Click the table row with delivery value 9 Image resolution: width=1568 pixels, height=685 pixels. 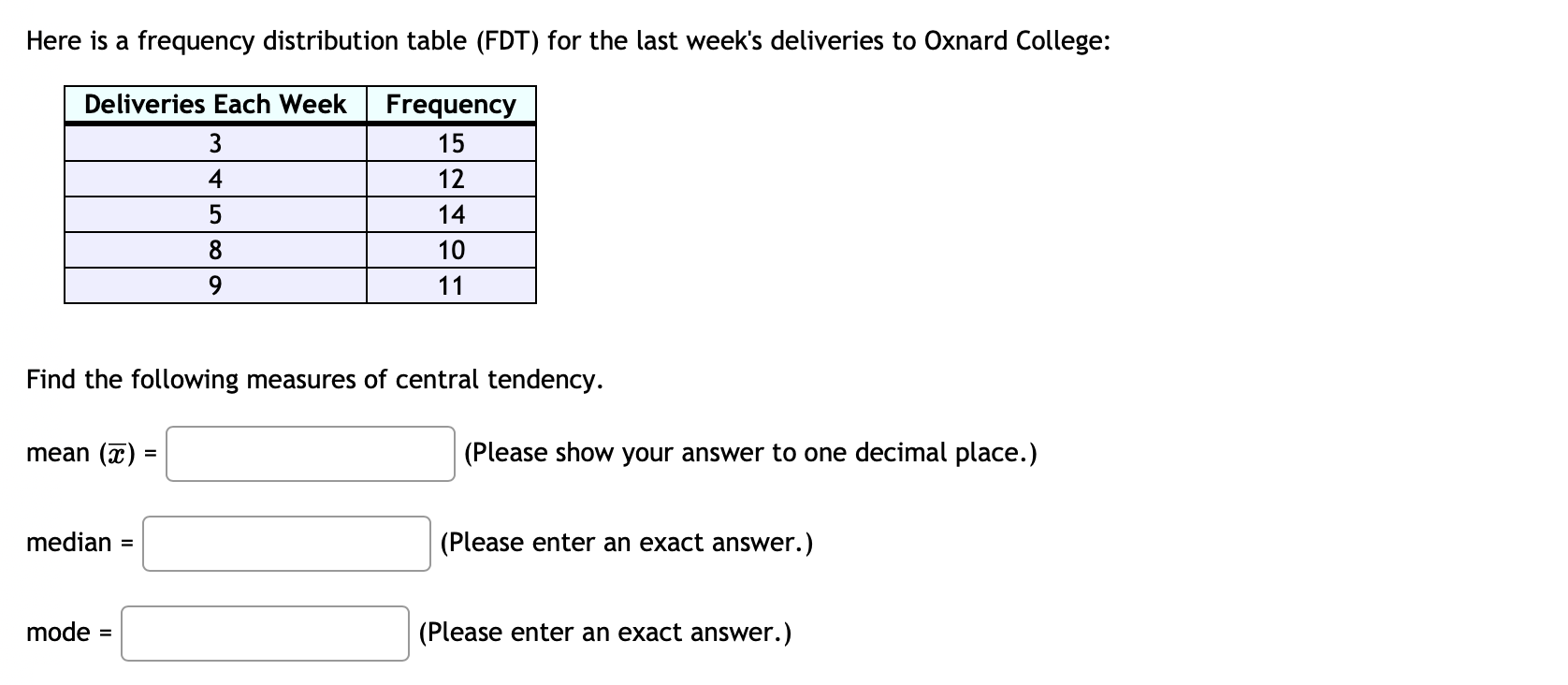coord(214,284)
